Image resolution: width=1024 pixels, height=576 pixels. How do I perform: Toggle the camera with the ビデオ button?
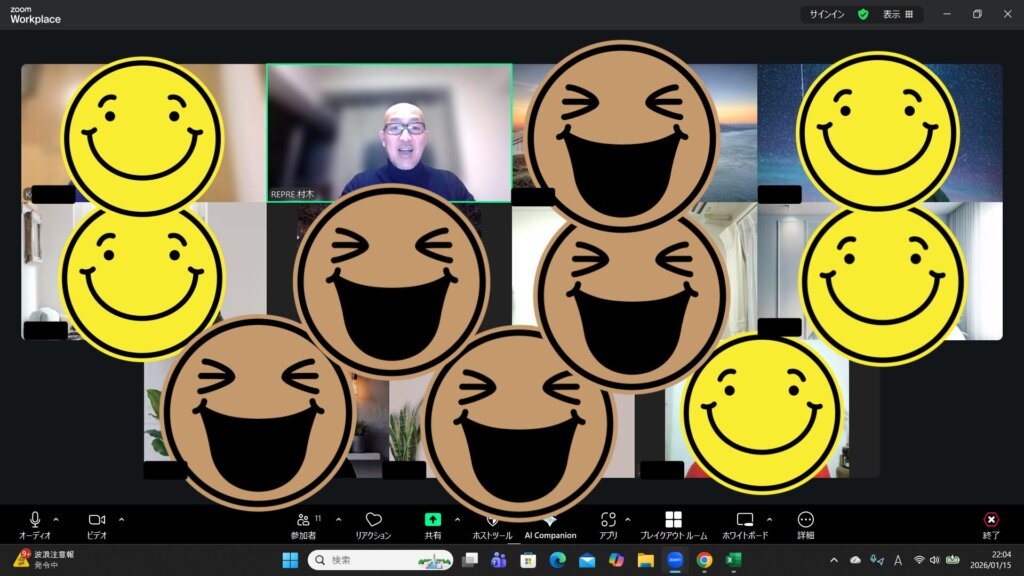[97, 520]
